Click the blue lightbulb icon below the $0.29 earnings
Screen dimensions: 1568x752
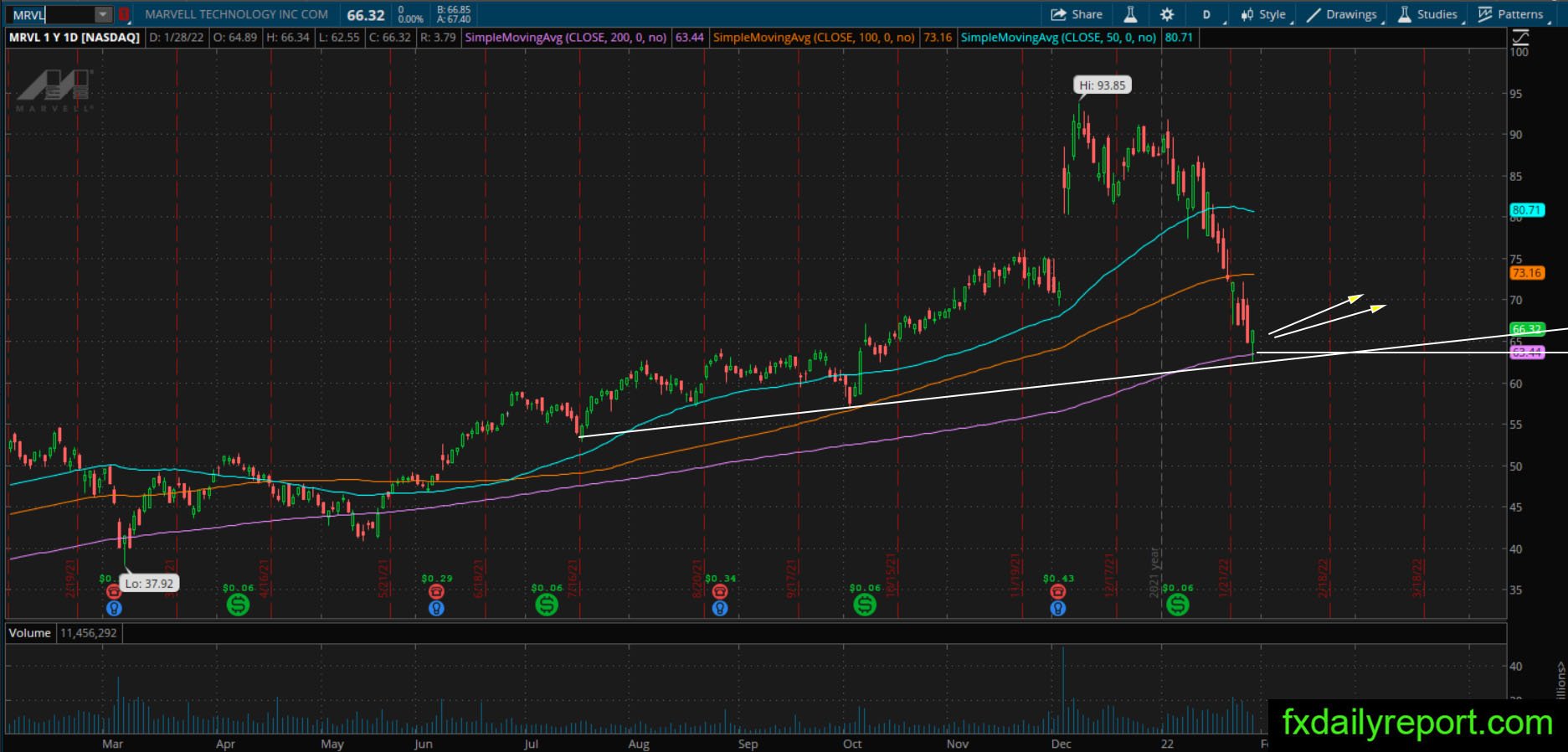click(x=436, y=608)
